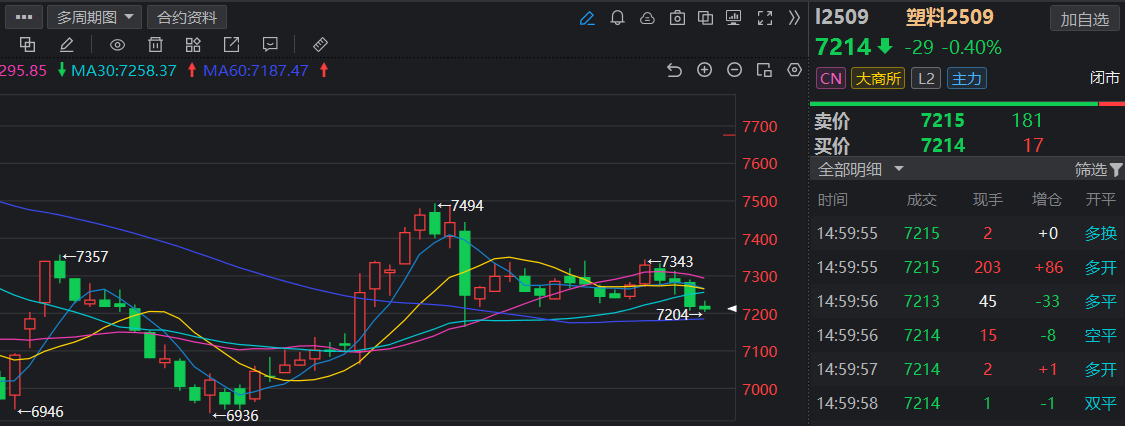Screen dimensions: 1125x426
Task: Click the overlapping windows icon
Action: coord(706,18)
